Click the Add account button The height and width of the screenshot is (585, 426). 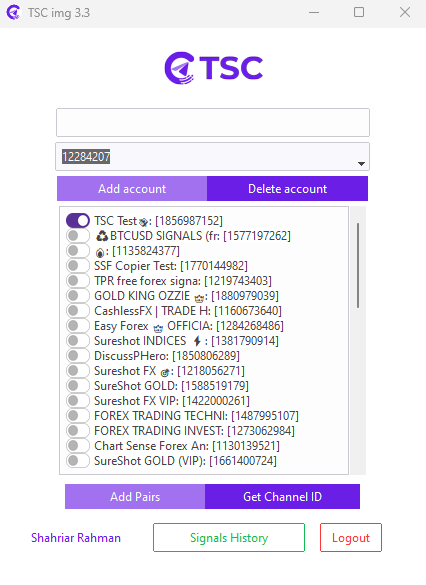coord(132,189)
